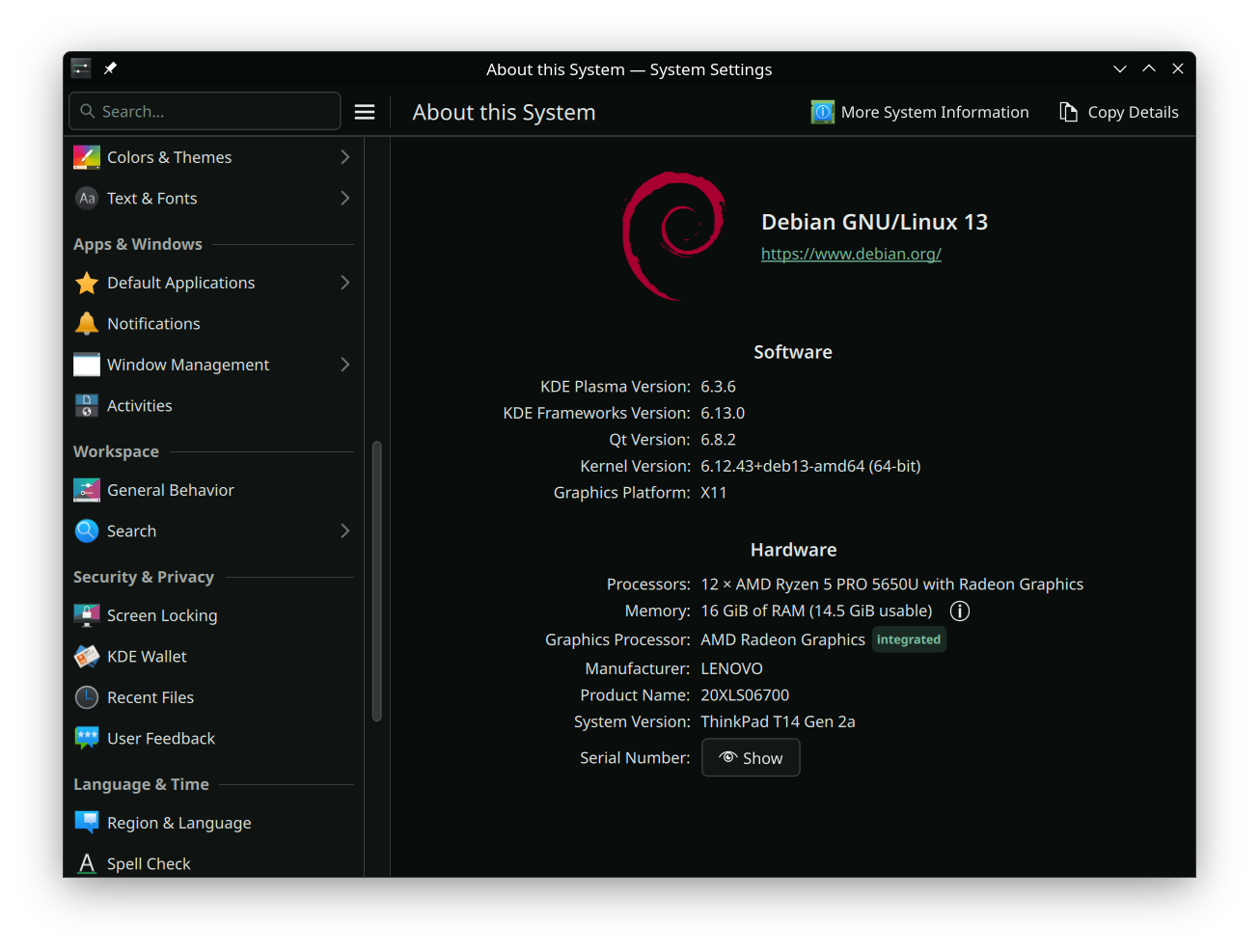This screenshot has width=1259, height=952.
Task: Expand the Colors & Themes chevron
Action: click(x=345, y=157)
